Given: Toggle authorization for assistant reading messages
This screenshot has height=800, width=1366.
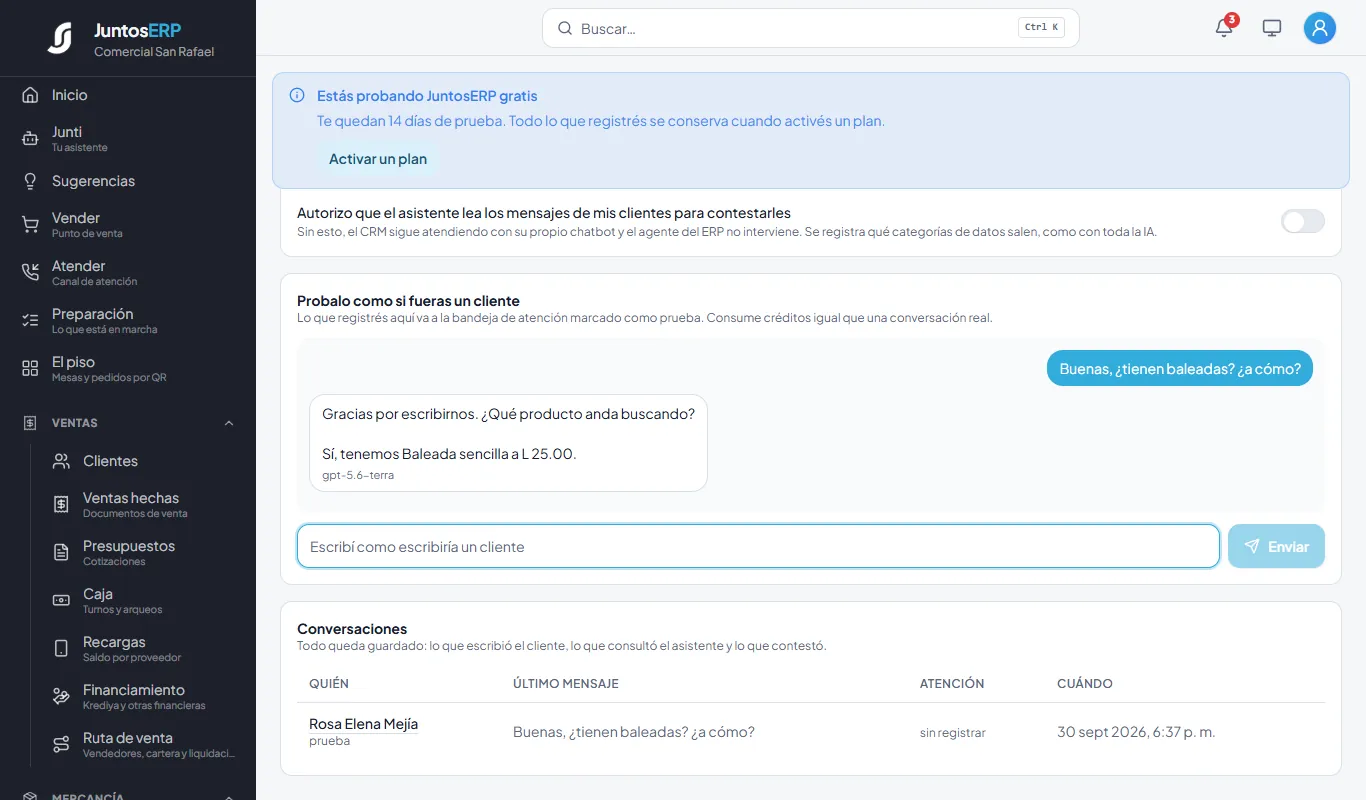Looking at the screenshot, I should pyautogui.click(x=1303, y=221).
